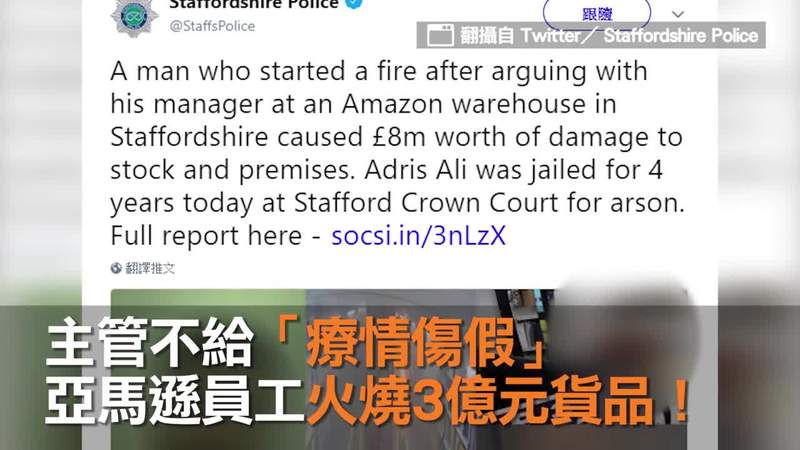Viewport: 800px width, 450px height.
Task: Click the blue verified checkmark badge
Action: pyautogui.click(x=353, y=4)
